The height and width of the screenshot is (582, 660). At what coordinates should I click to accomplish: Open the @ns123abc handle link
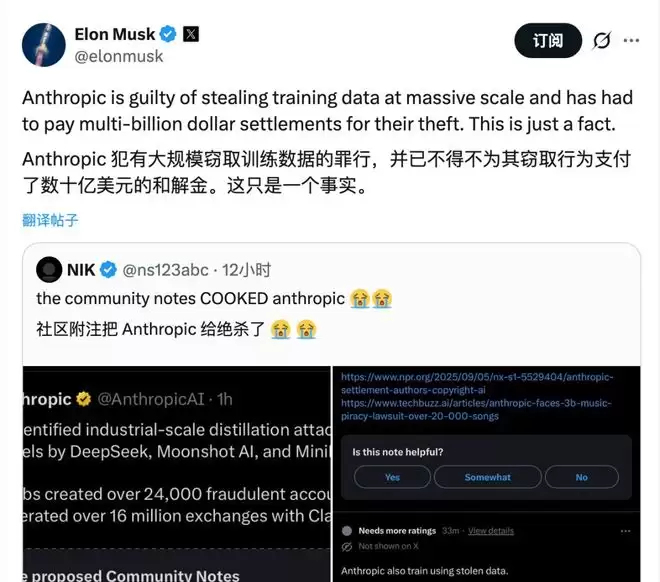tap(165, 270)
